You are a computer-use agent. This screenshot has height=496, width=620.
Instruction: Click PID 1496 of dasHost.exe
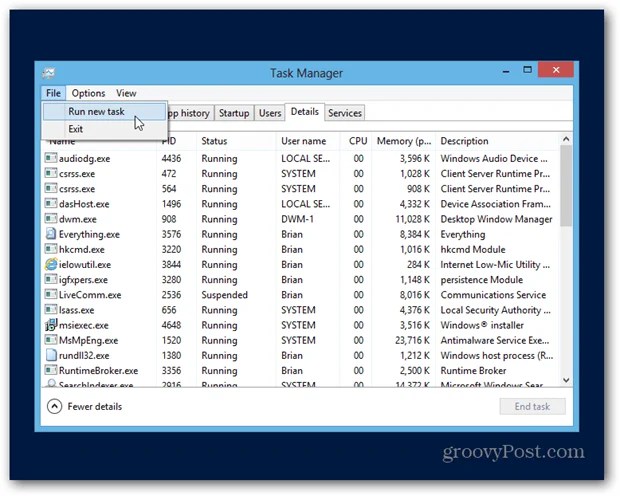171,204
